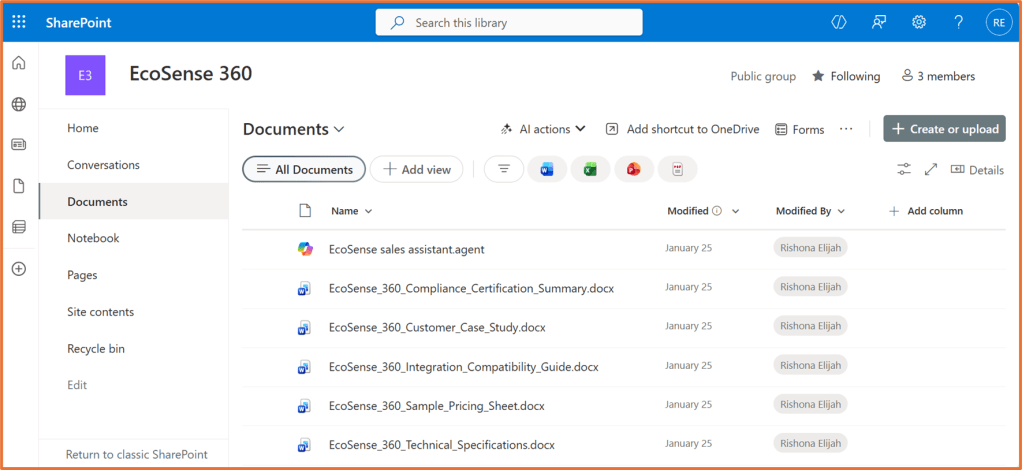Filter by PDF files icon
This screenshot has height=470, width=1022.
[x=677, y=169]
